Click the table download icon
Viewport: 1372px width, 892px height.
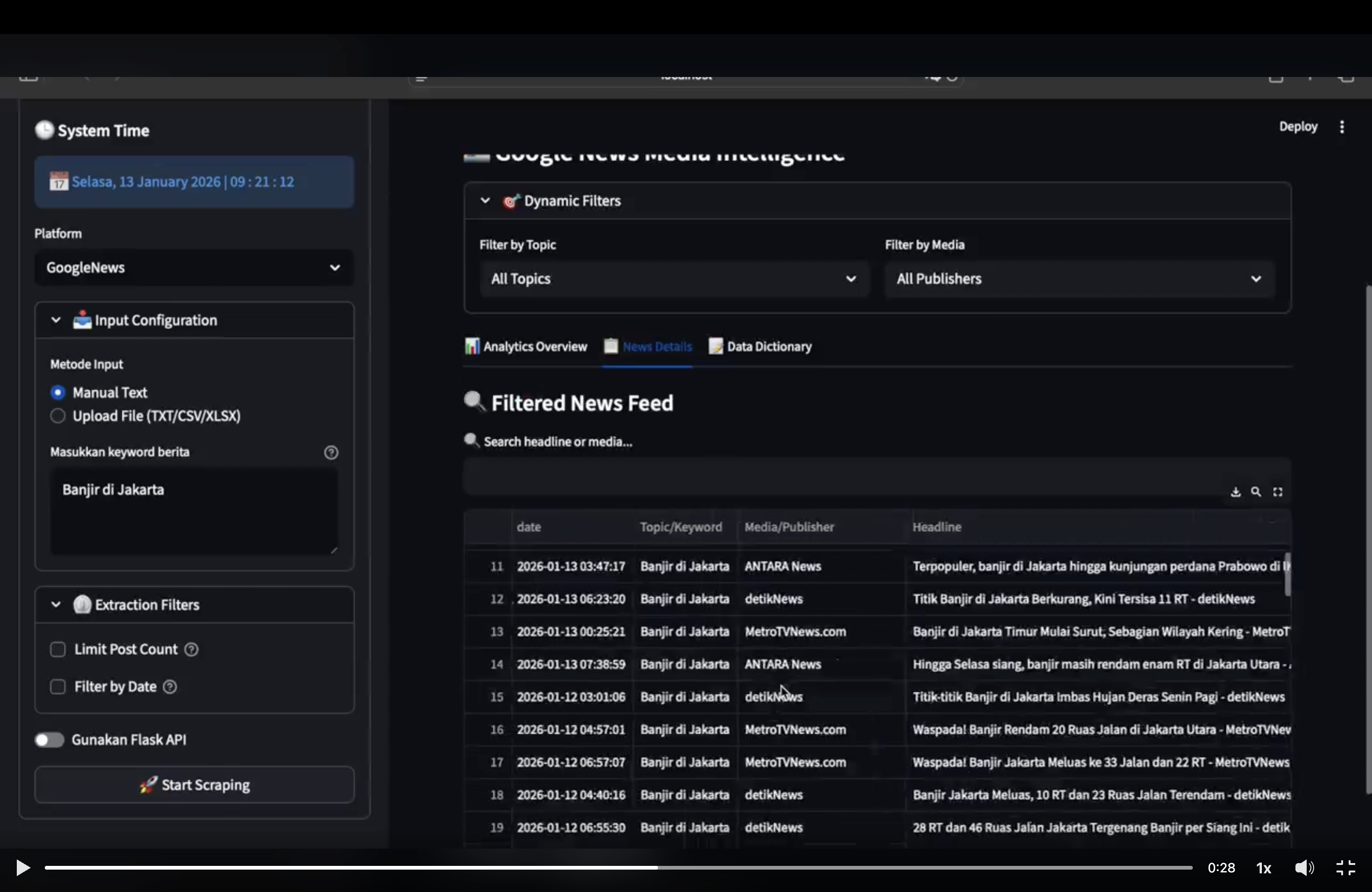(x=1235, y=492)
